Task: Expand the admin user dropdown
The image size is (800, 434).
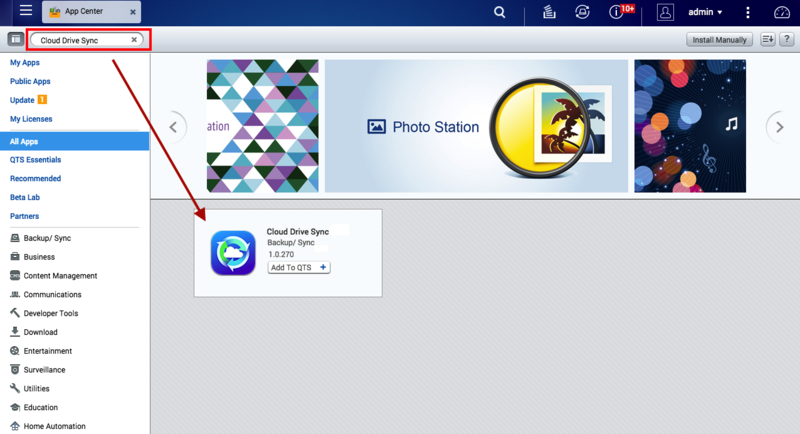Action: 705,12
